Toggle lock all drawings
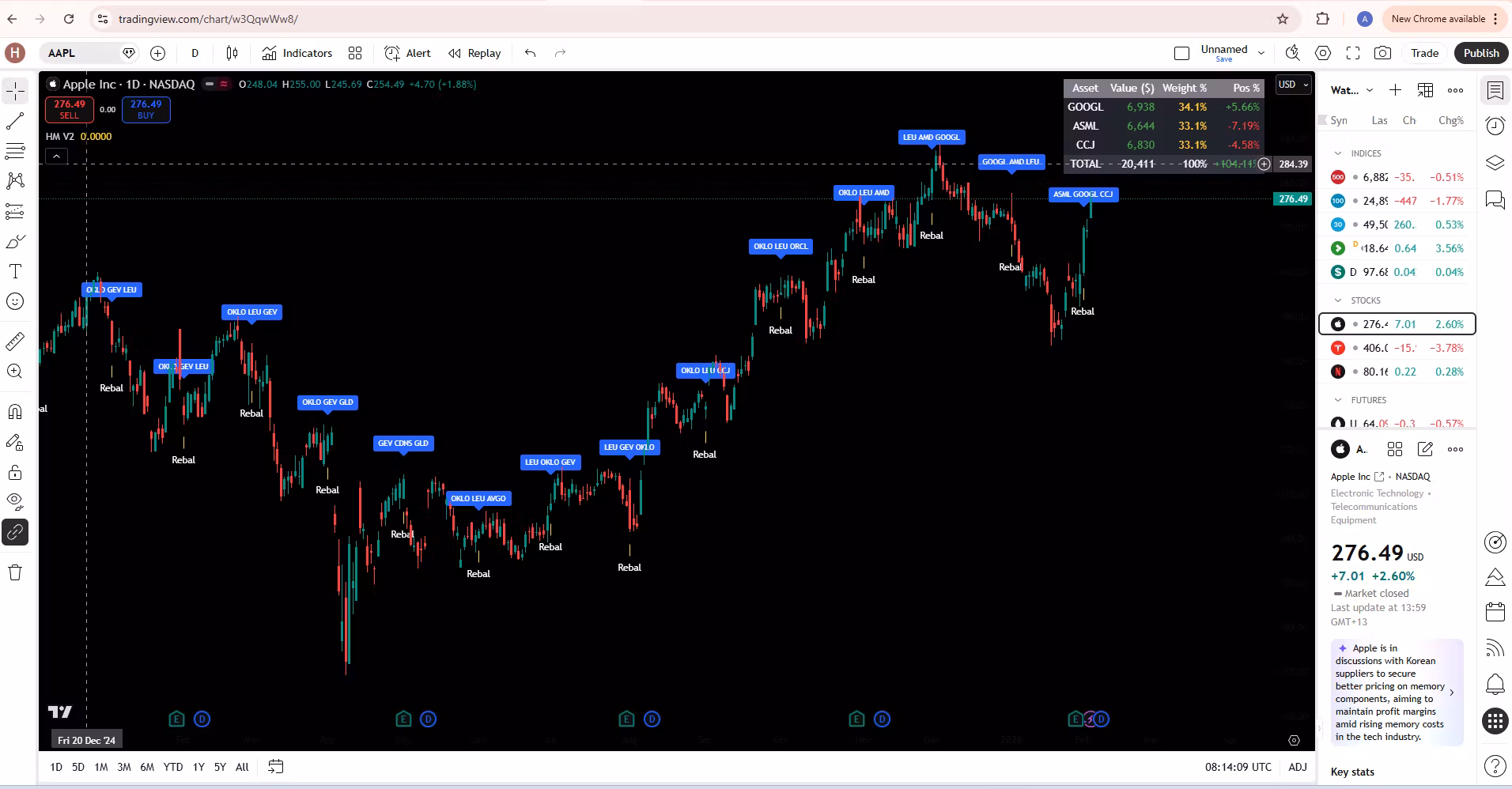Viewport: 1512px width, 789px height. 15,472
